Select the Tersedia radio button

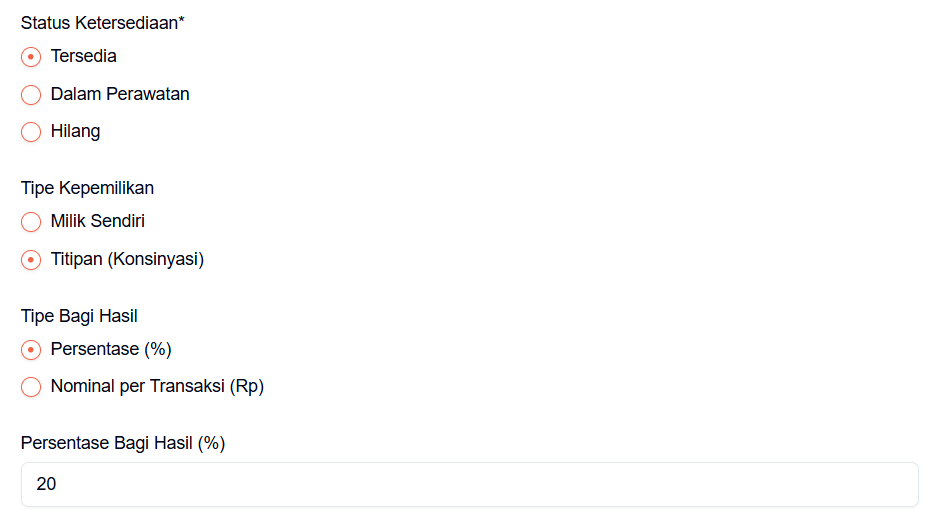tap(31, 57)
